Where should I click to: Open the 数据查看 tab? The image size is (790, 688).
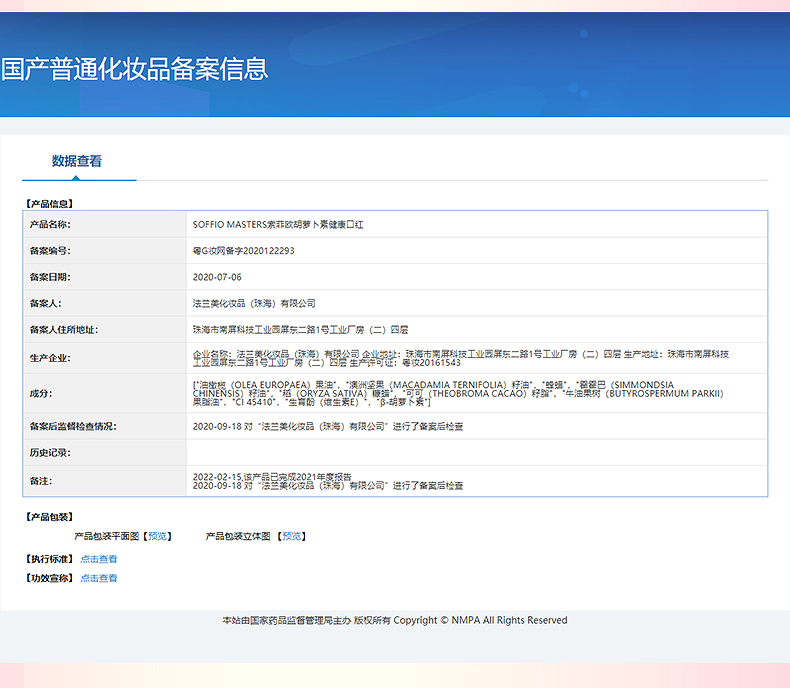coord(77,161)
